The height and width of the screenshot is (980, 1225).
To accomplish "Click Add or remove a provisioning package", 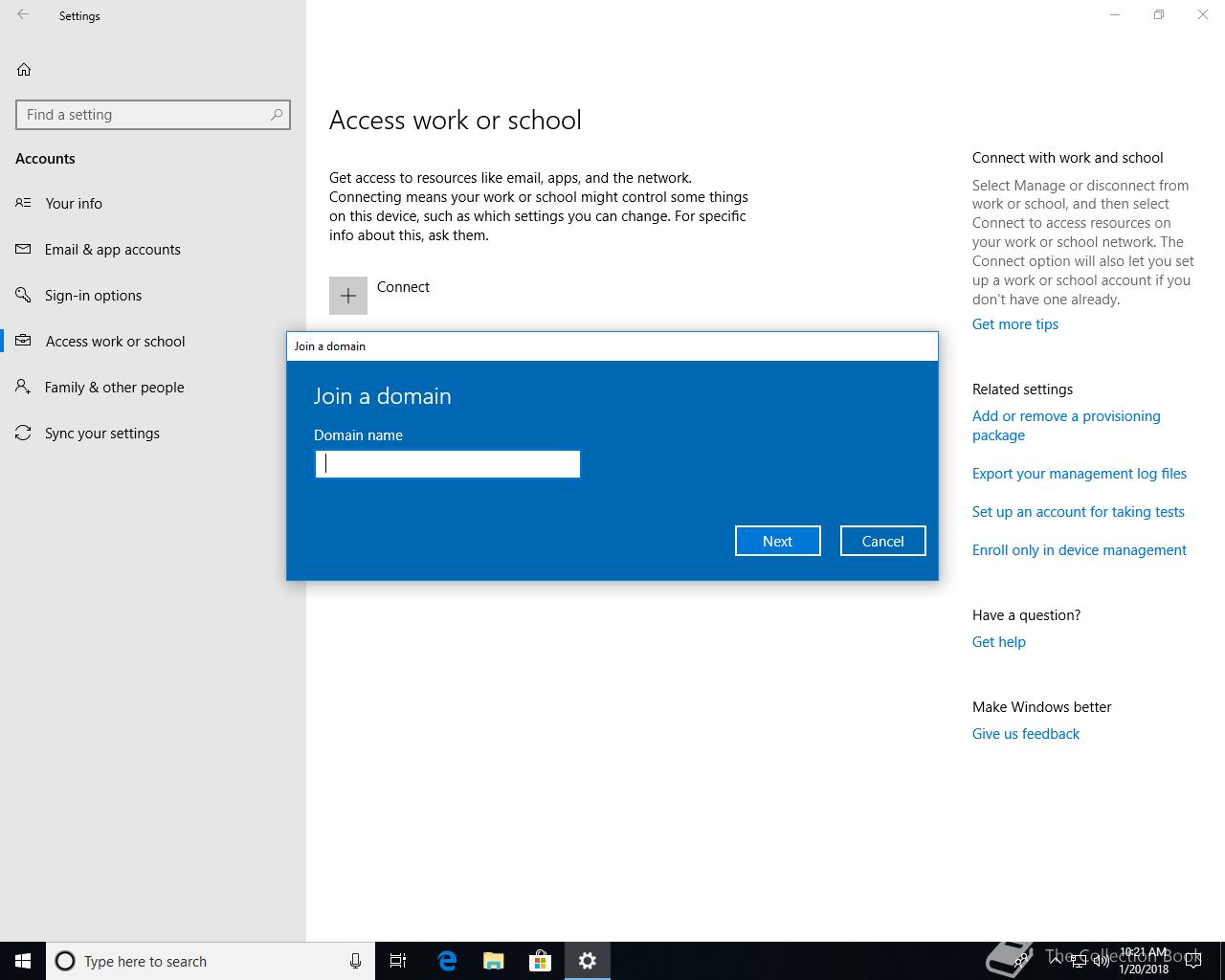I will 1066,426.
